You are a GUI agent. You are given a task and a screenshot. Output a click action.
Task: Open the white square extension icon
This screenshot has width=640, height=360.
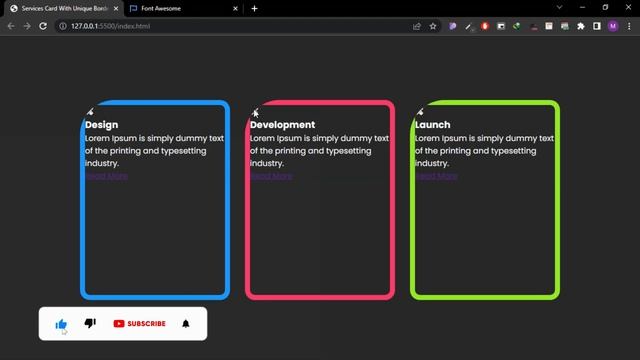549,26
